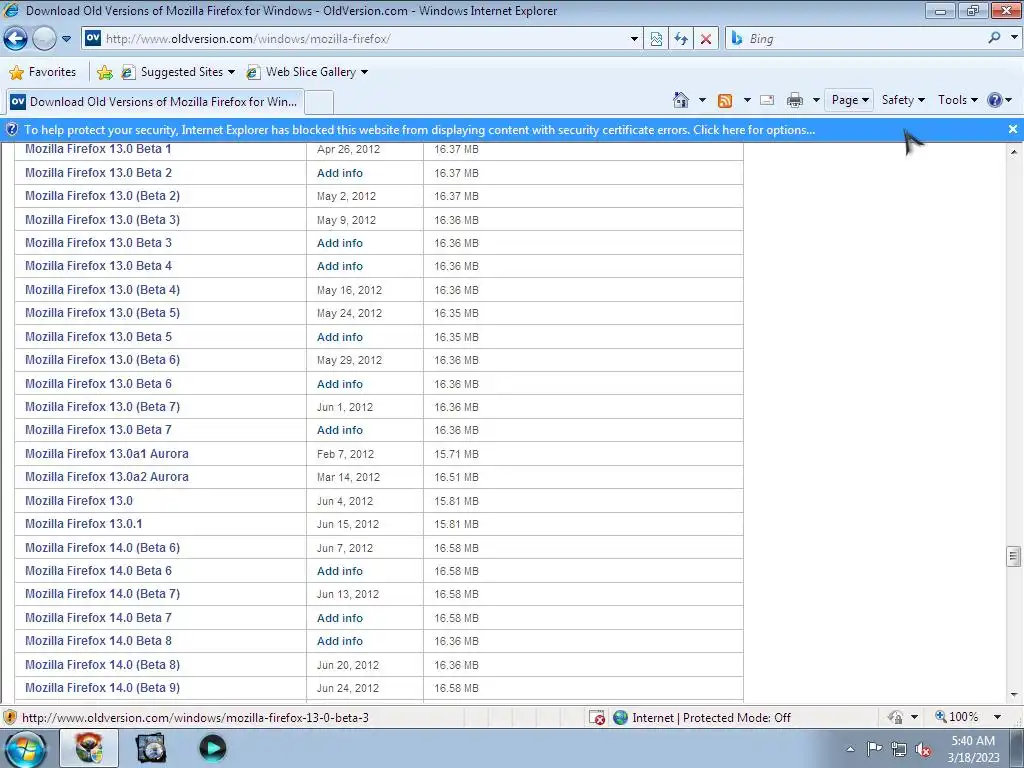This screenshot has width=1024, height=768.
Task: Expand Print options dropdown arrow
Action: [816, 100]
